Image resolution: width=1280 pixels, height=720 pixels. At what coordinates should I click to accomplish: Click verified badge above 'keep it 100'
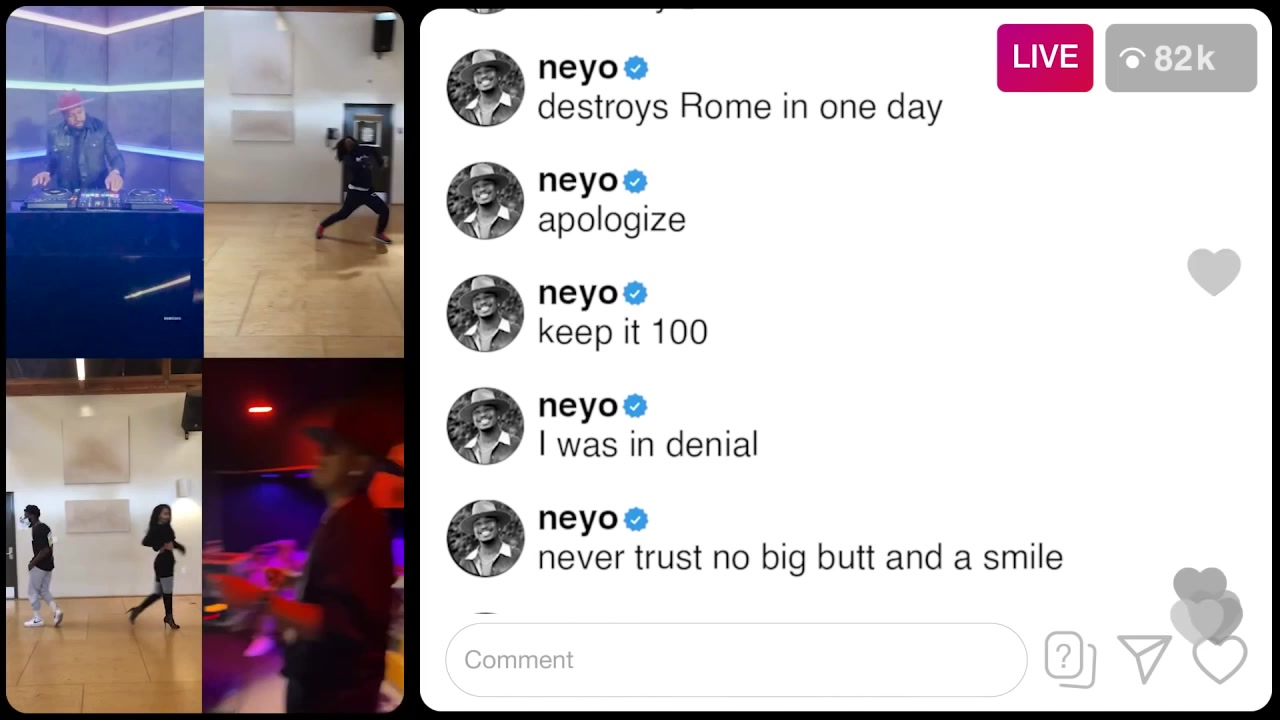pyautogui.click(x=636, y=294)
